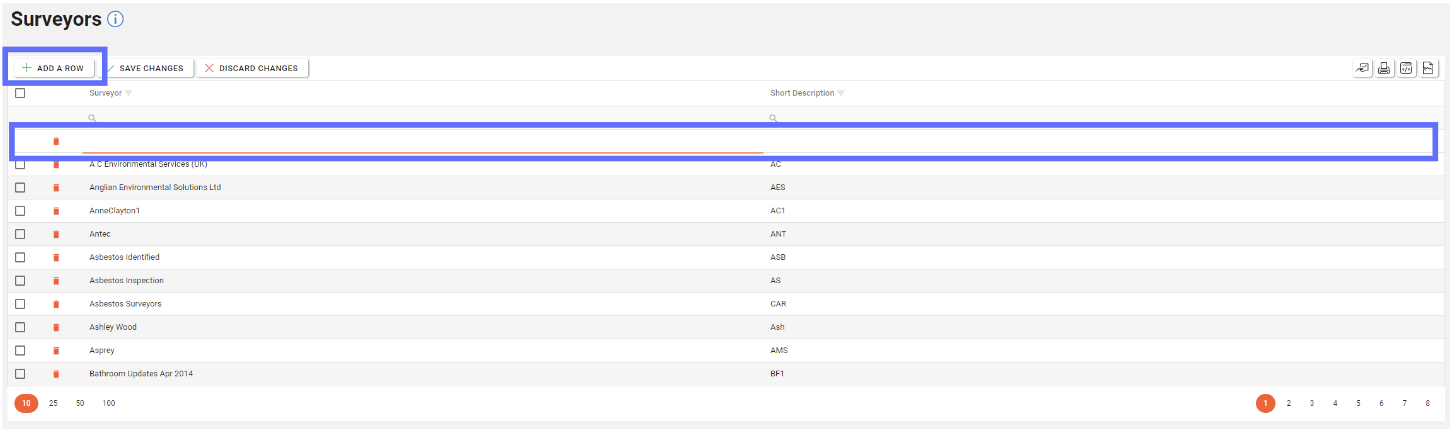Click the Surveyor name field in new row
This screenshot has width=1456, height=437.
click(420, 141)
